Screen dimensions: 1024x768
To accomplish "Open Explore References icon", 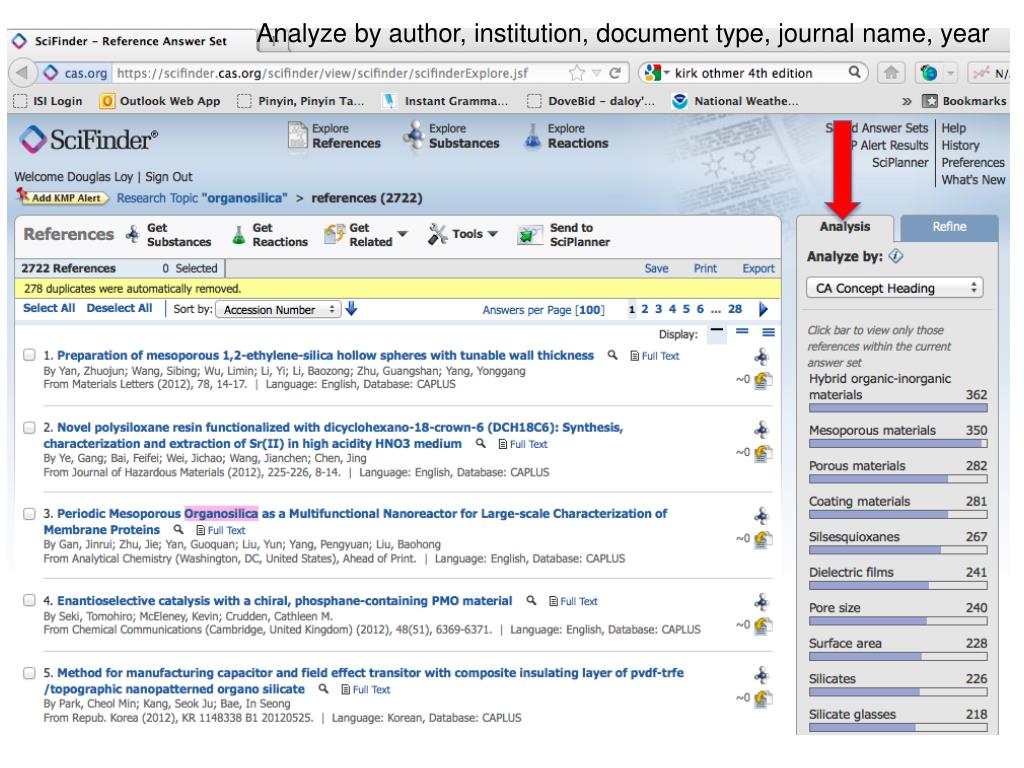I will point(297,136).
